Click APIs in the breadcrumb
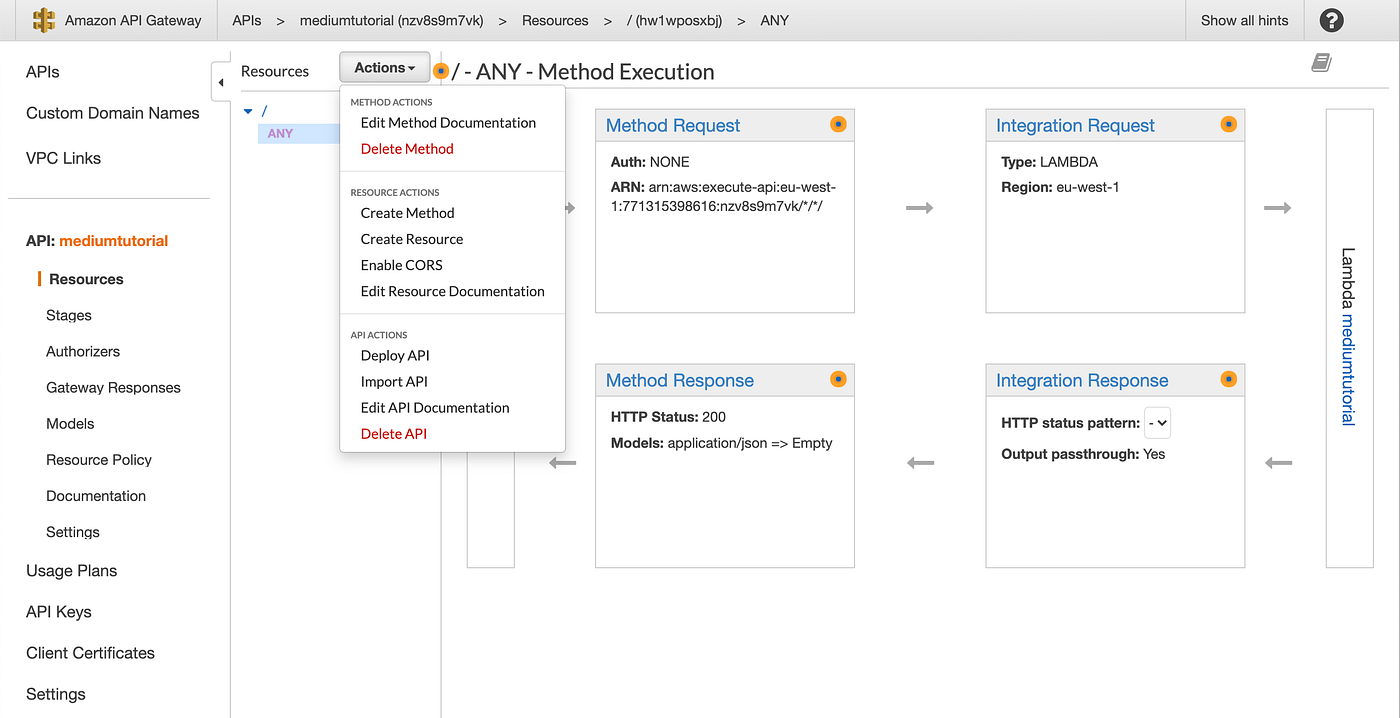Image resolution: width=1400 pixels, height=718 pixels. pos(248,20)
